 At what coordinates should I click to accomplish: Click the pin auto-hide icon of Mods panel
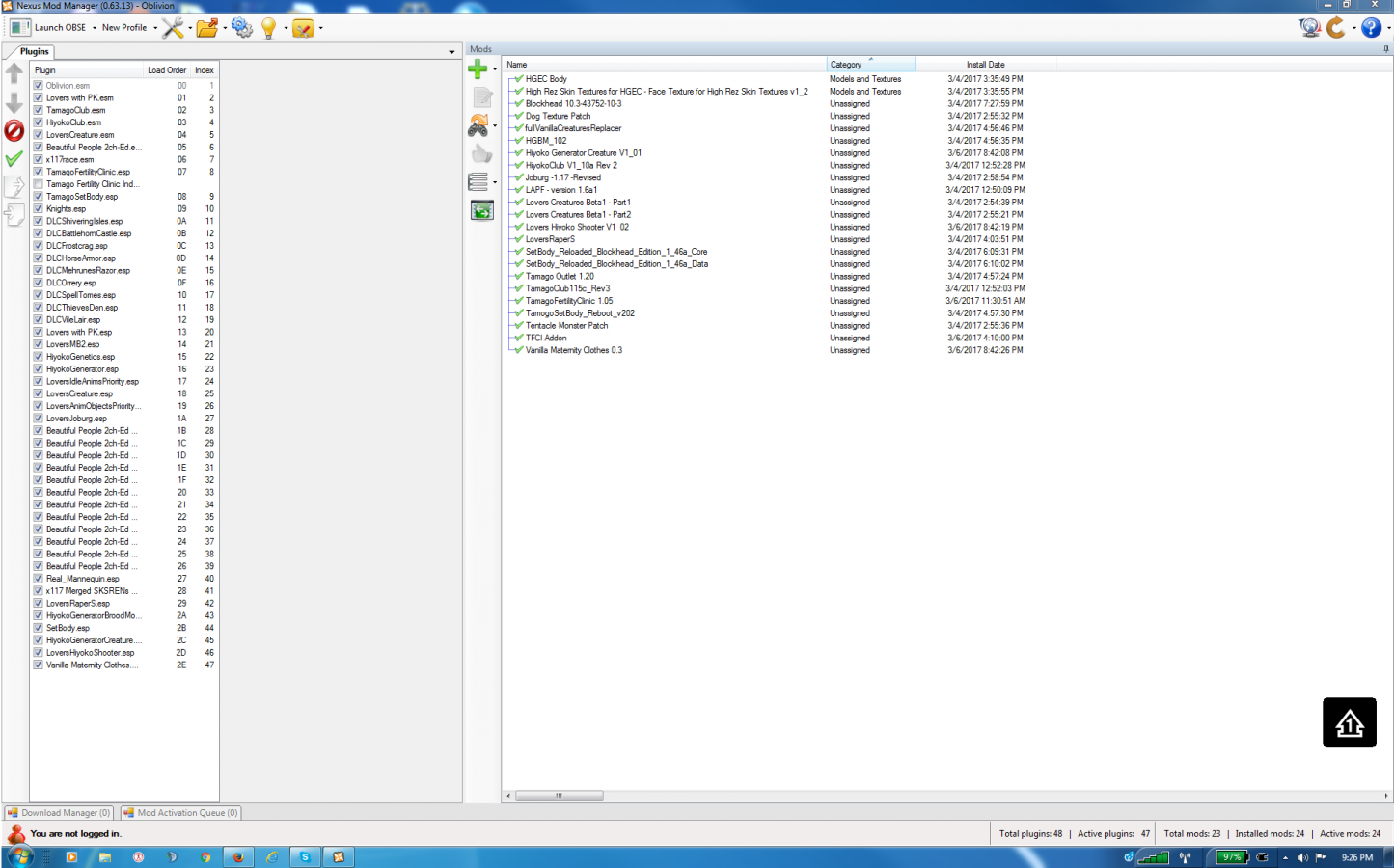(x=1386, y=49)
